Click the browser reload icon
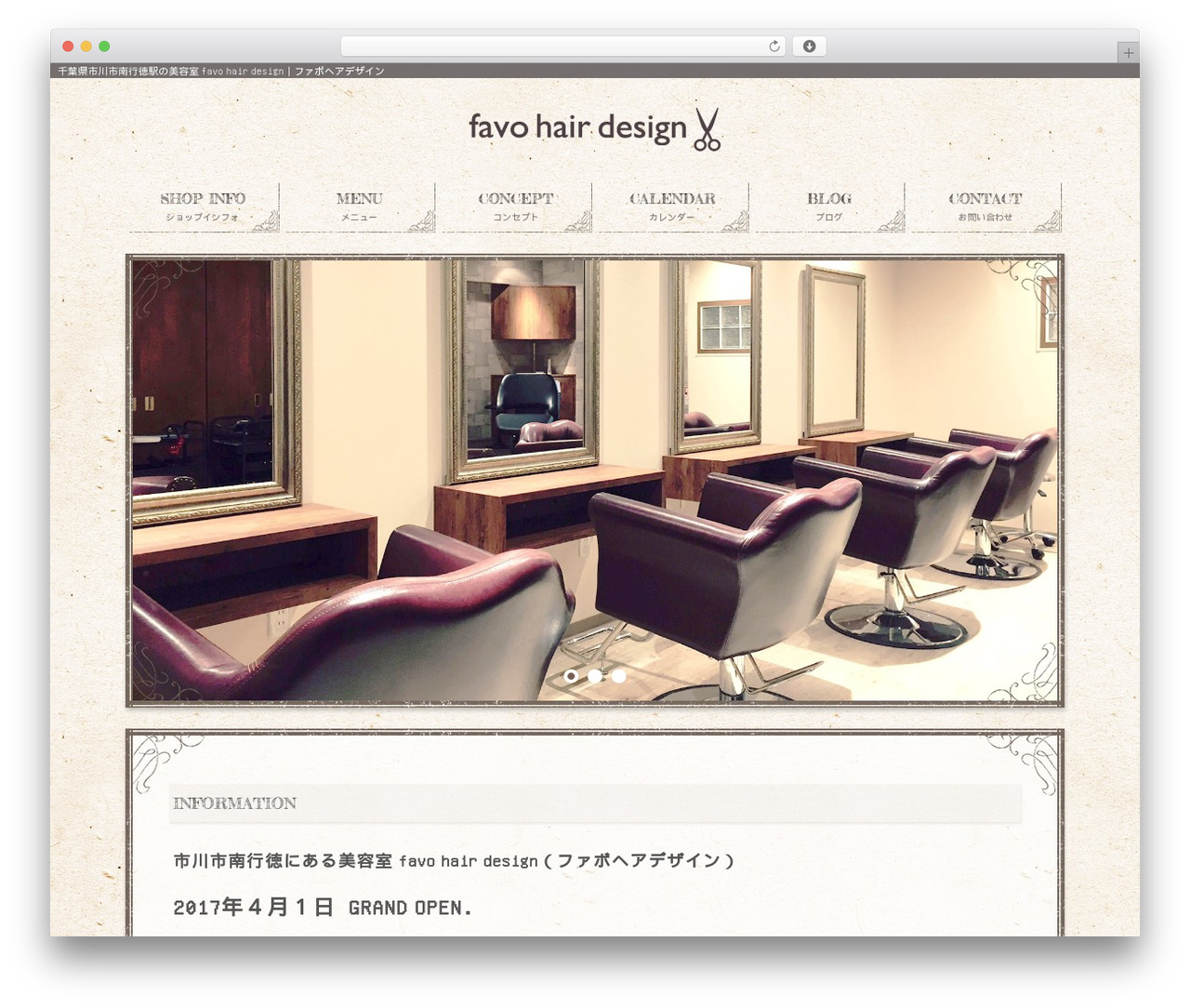This screenshot has height=1008, width=1190. point(773,46)
